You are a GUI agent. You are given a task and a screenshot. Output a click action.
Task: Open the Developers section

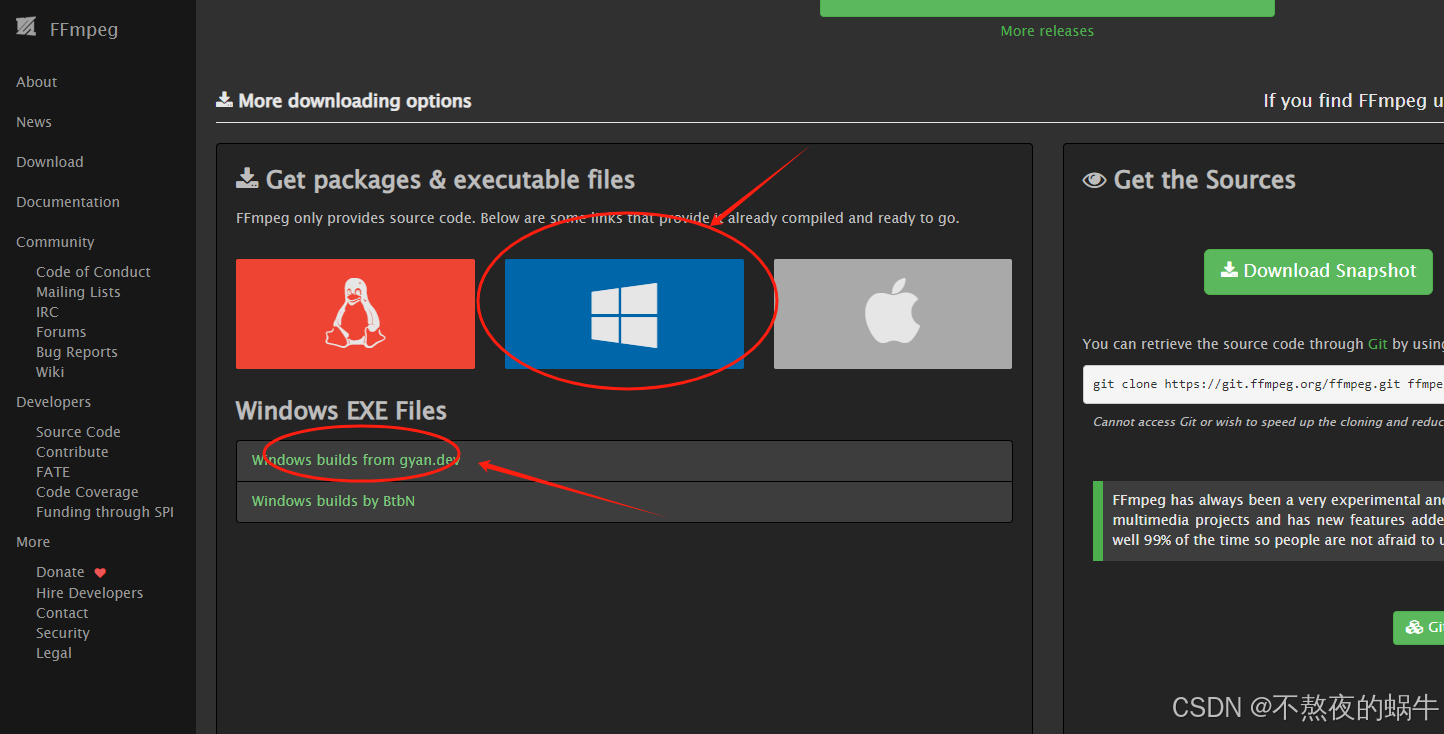54,402
